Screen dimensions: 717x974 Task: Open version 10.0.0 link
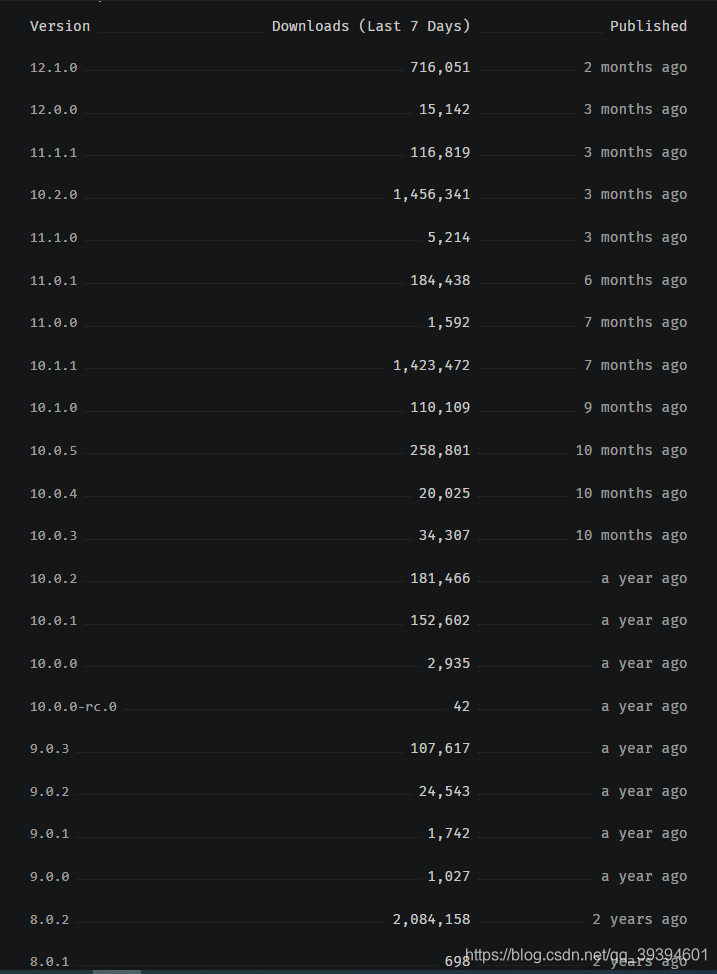coord(53,664)
